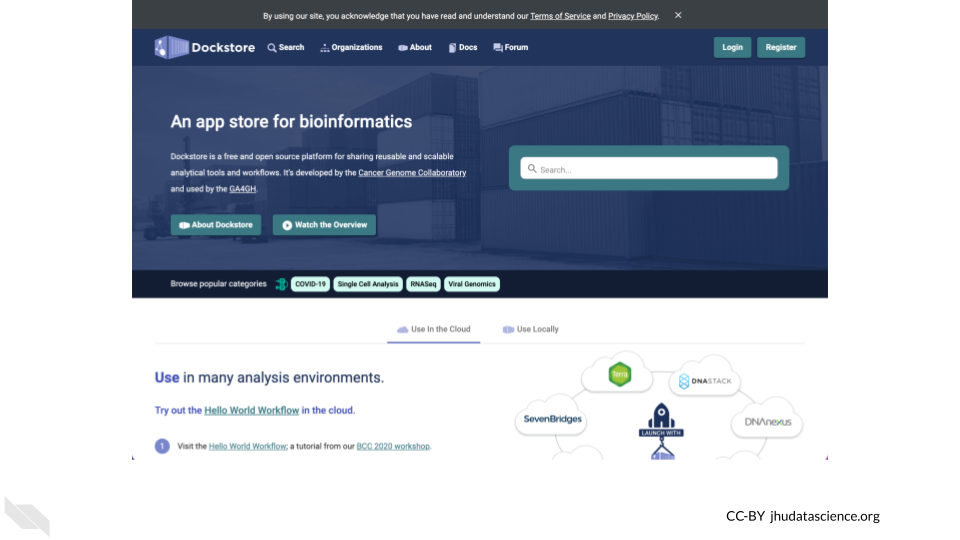The image size is (960, 540).
Task: Dismiss the terms of service banner
Action: point(678,15)
